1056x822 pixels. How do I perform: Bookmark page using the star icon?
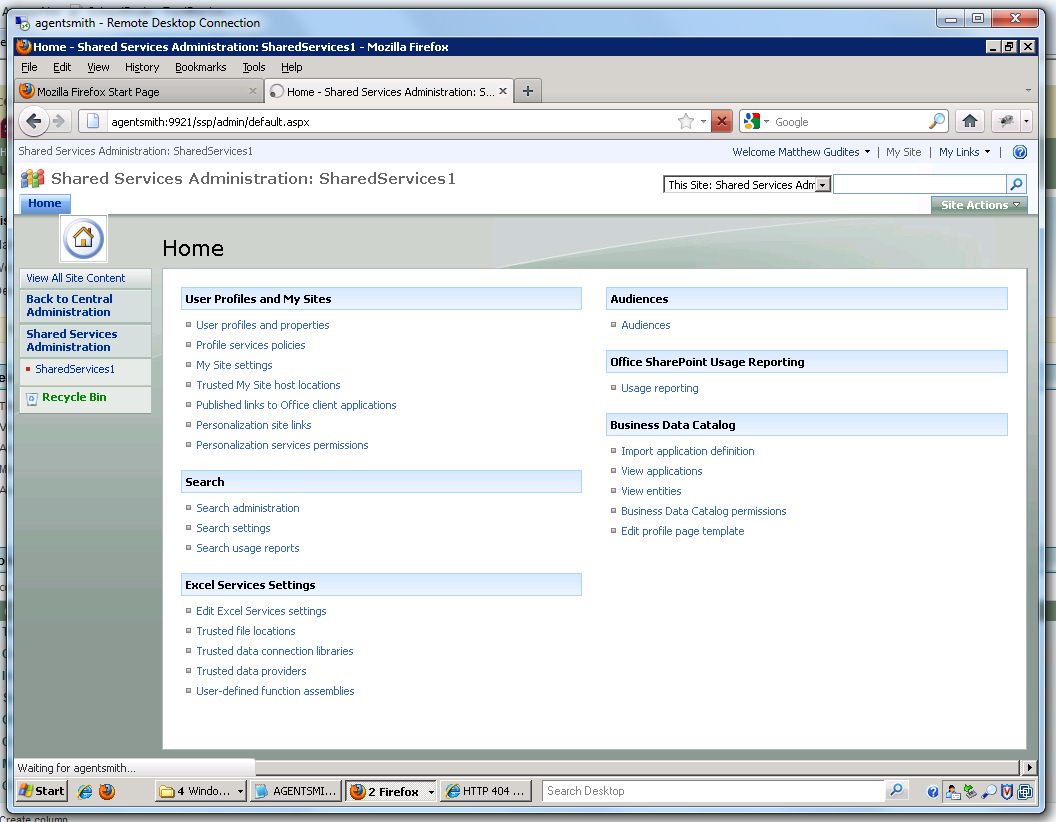pos(685,121)
